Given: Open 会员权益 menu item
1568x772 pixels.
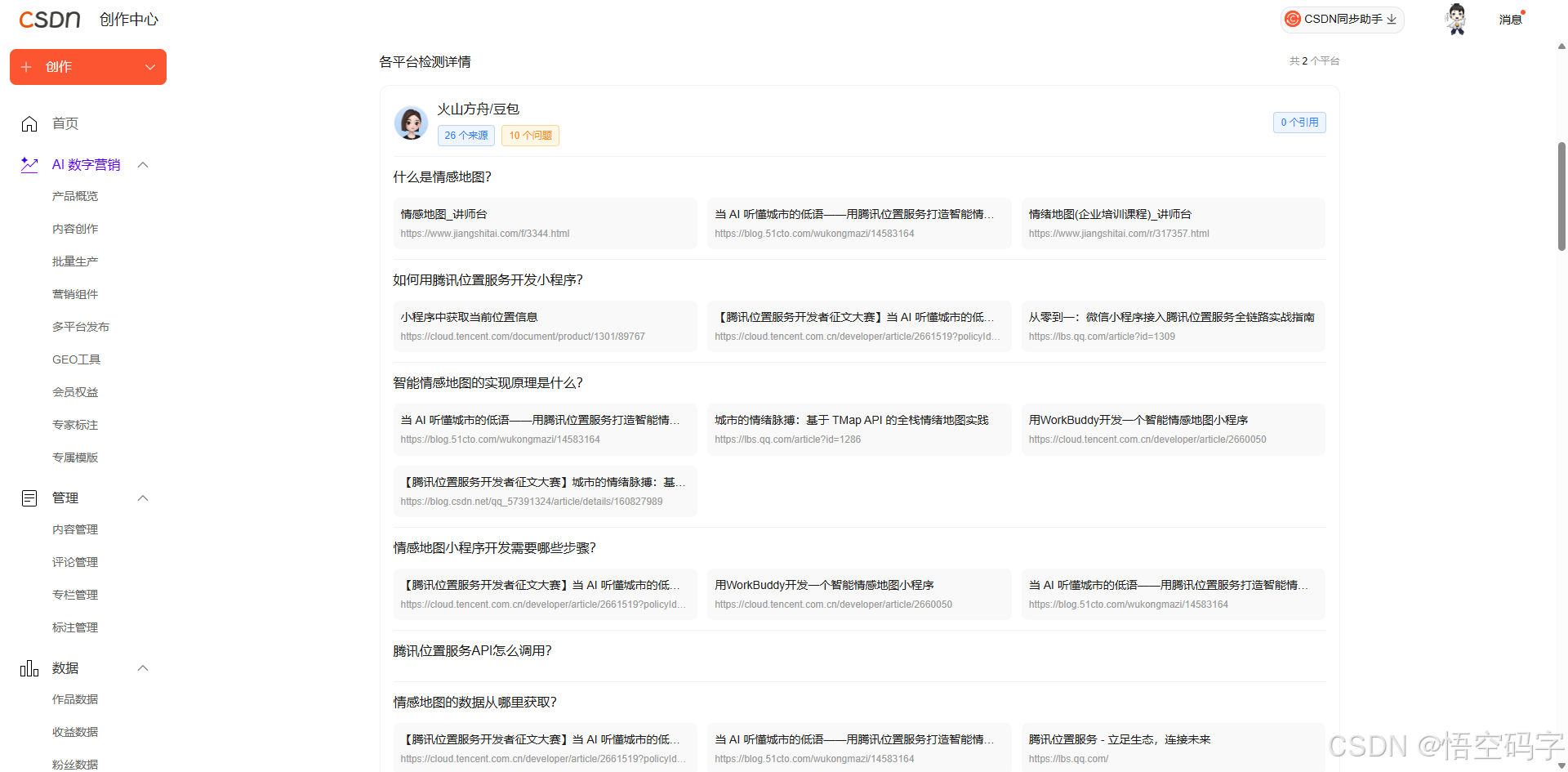Looking at the screenshot, I should pos(75,392).
